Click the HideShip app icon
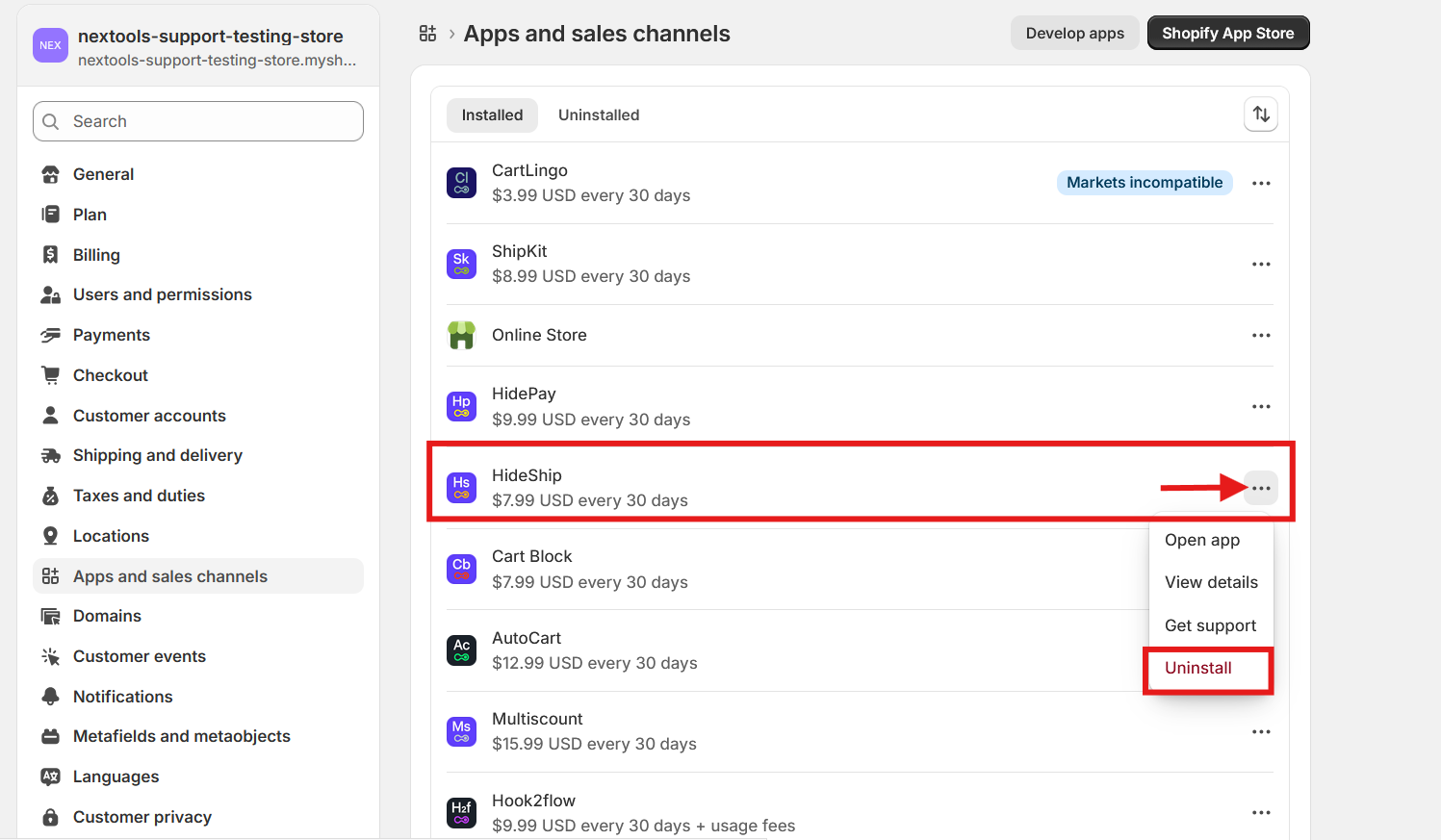The height and width of the screenshot is (840, 1441). tap(462, 488)
